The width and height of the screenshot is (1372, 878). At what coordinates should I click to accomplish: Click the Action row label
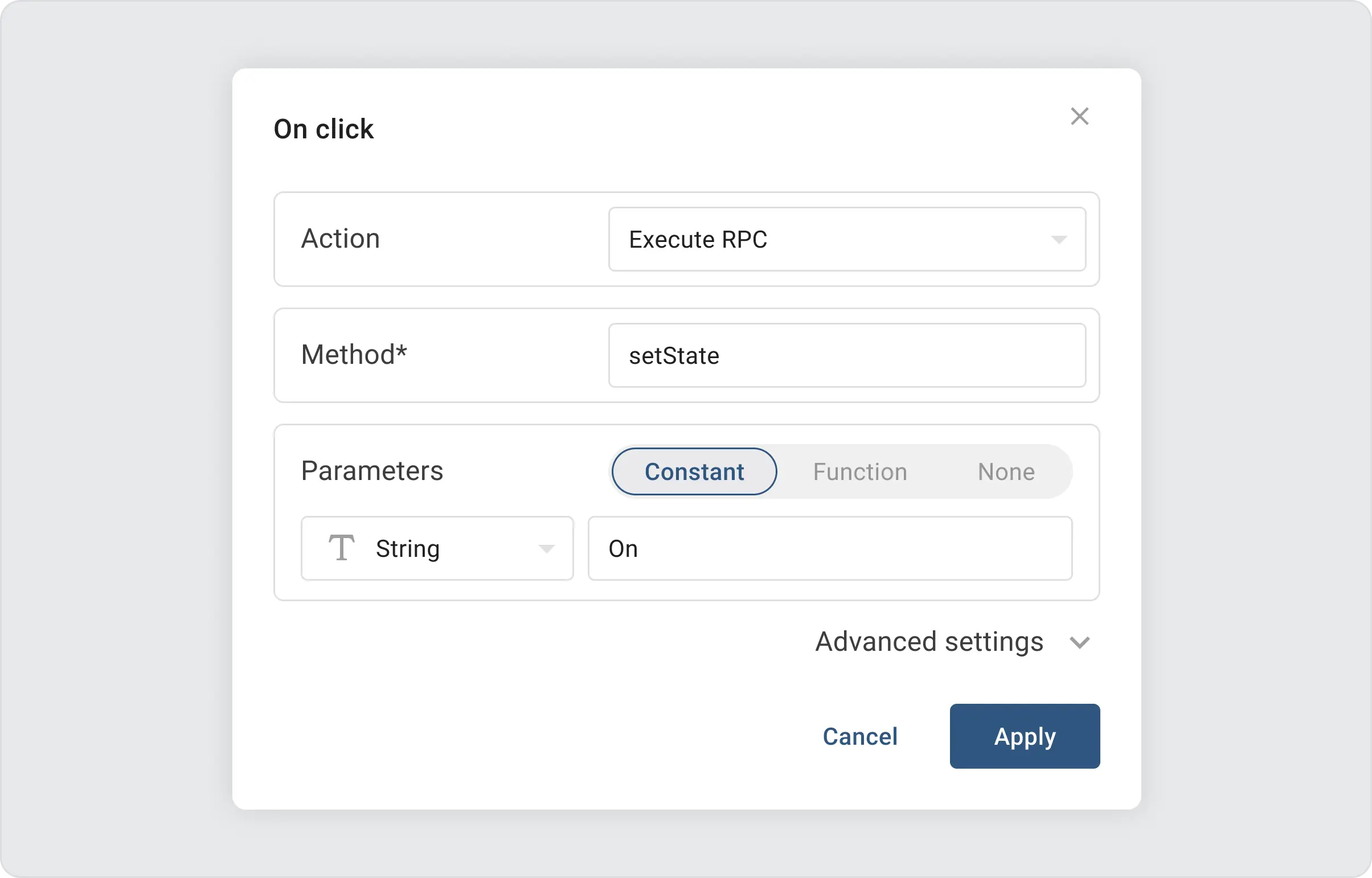pyautogui.click(x=341, y=239)
